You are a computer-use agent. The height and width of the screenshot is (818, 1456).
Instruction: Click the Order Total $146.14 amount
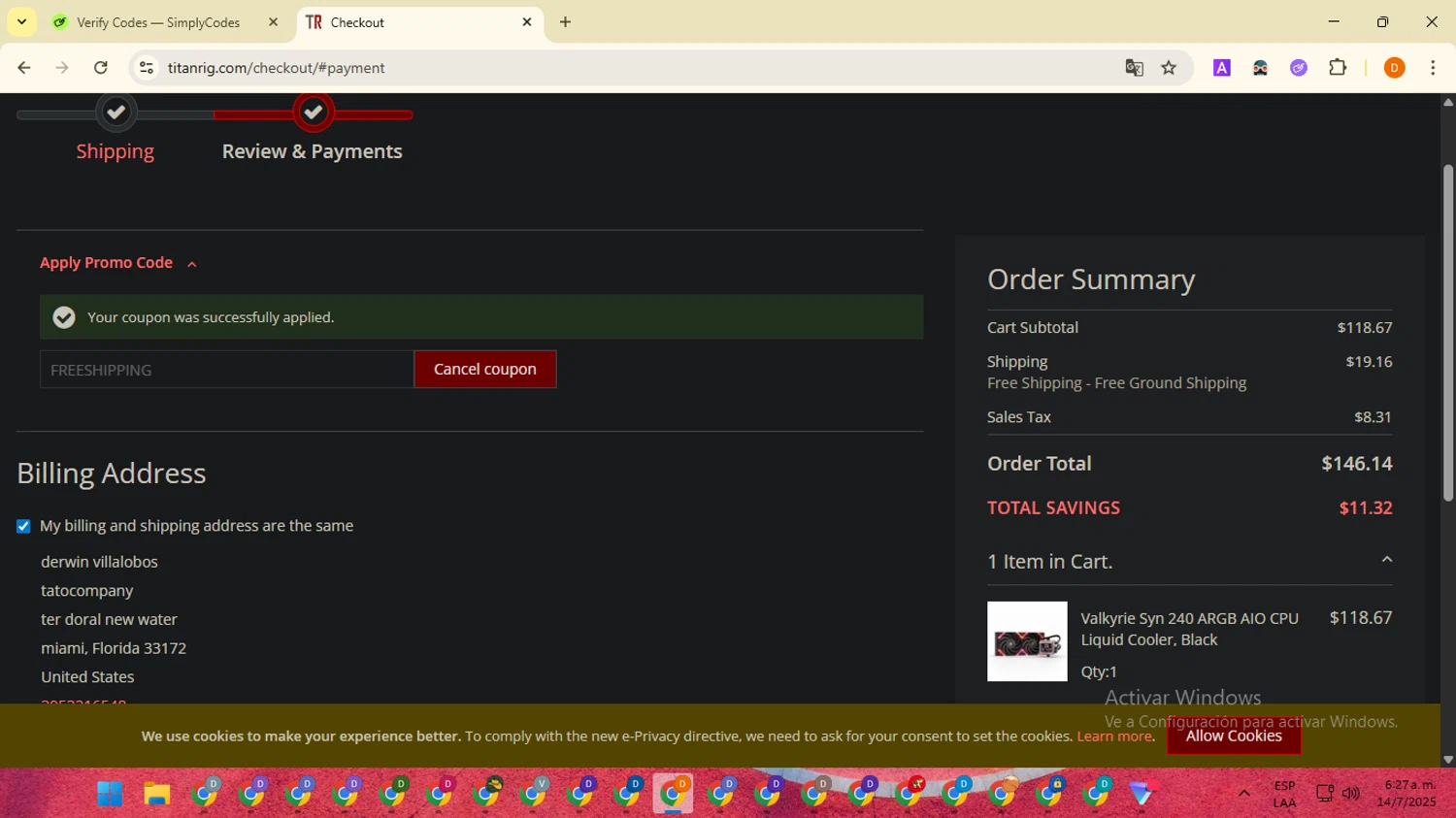tap(1357, 464)
